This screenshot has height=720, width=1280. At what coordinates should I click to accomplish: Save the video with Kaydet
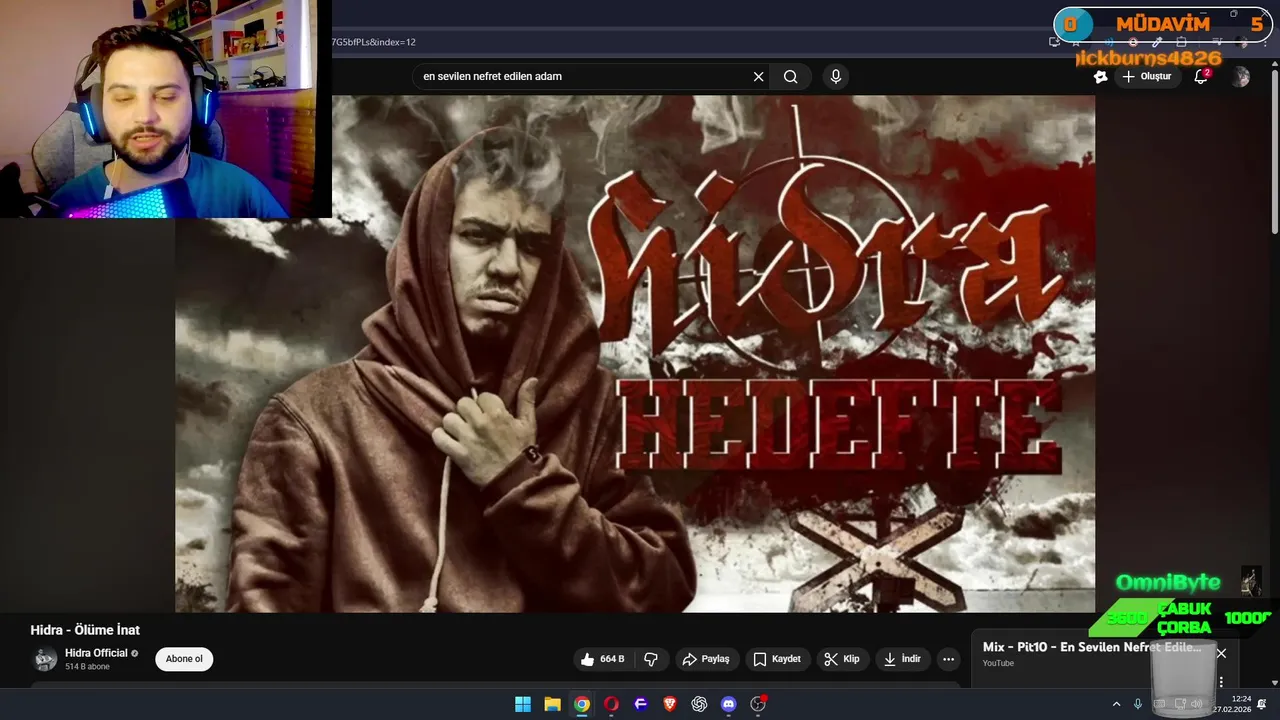777,659
